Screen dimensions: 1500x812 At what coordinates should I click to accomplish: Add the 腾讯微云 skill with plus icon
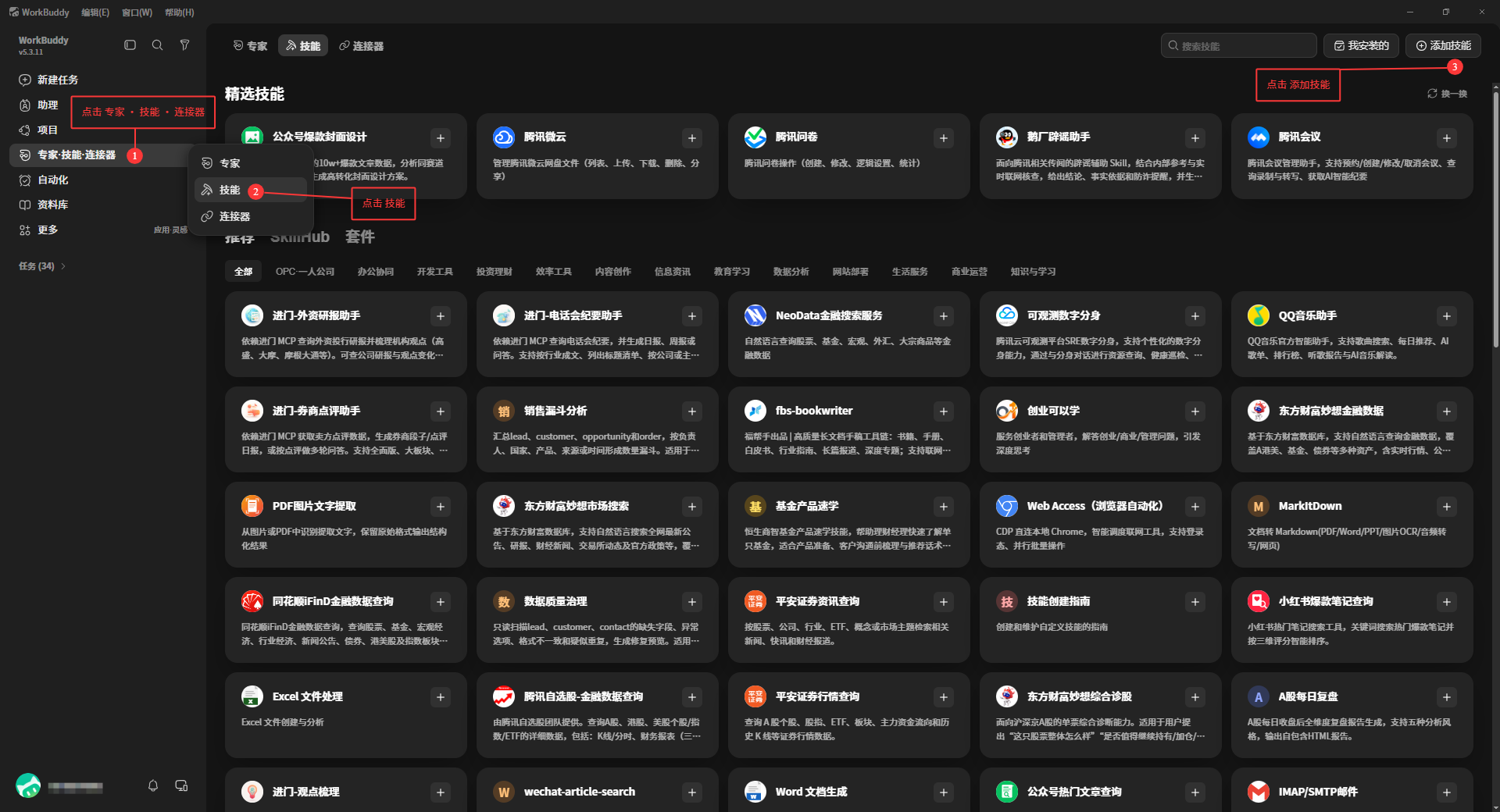[x=692, y=138]
